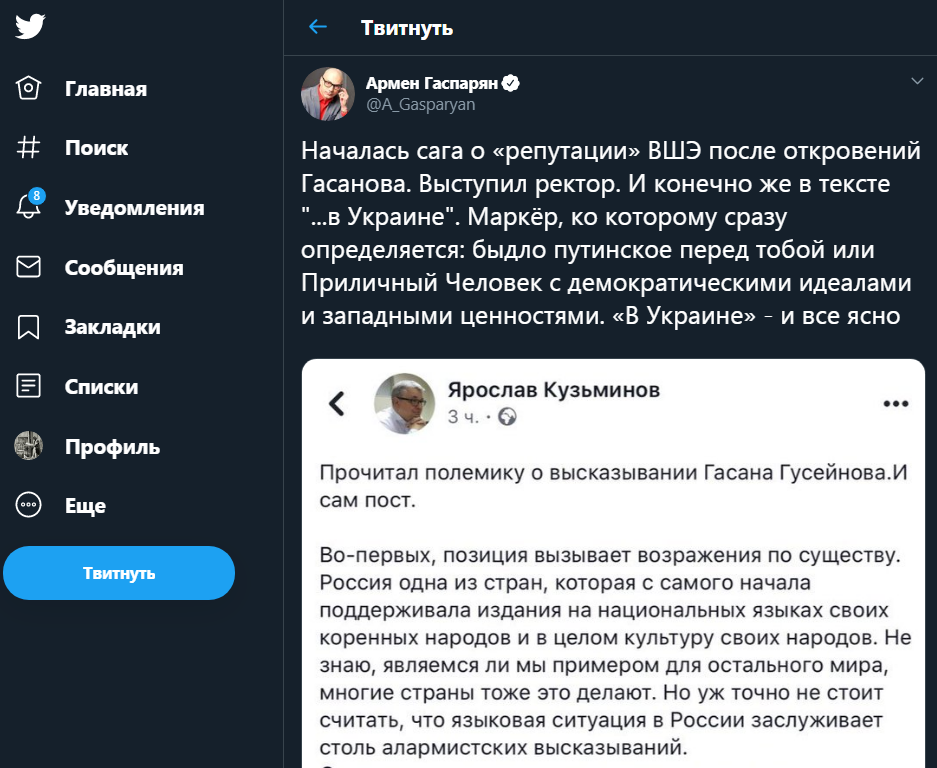Click the More (Еще) ellipsis circle icon
The height and width of the screenshot is (768, 937).
tap(29, 505)
